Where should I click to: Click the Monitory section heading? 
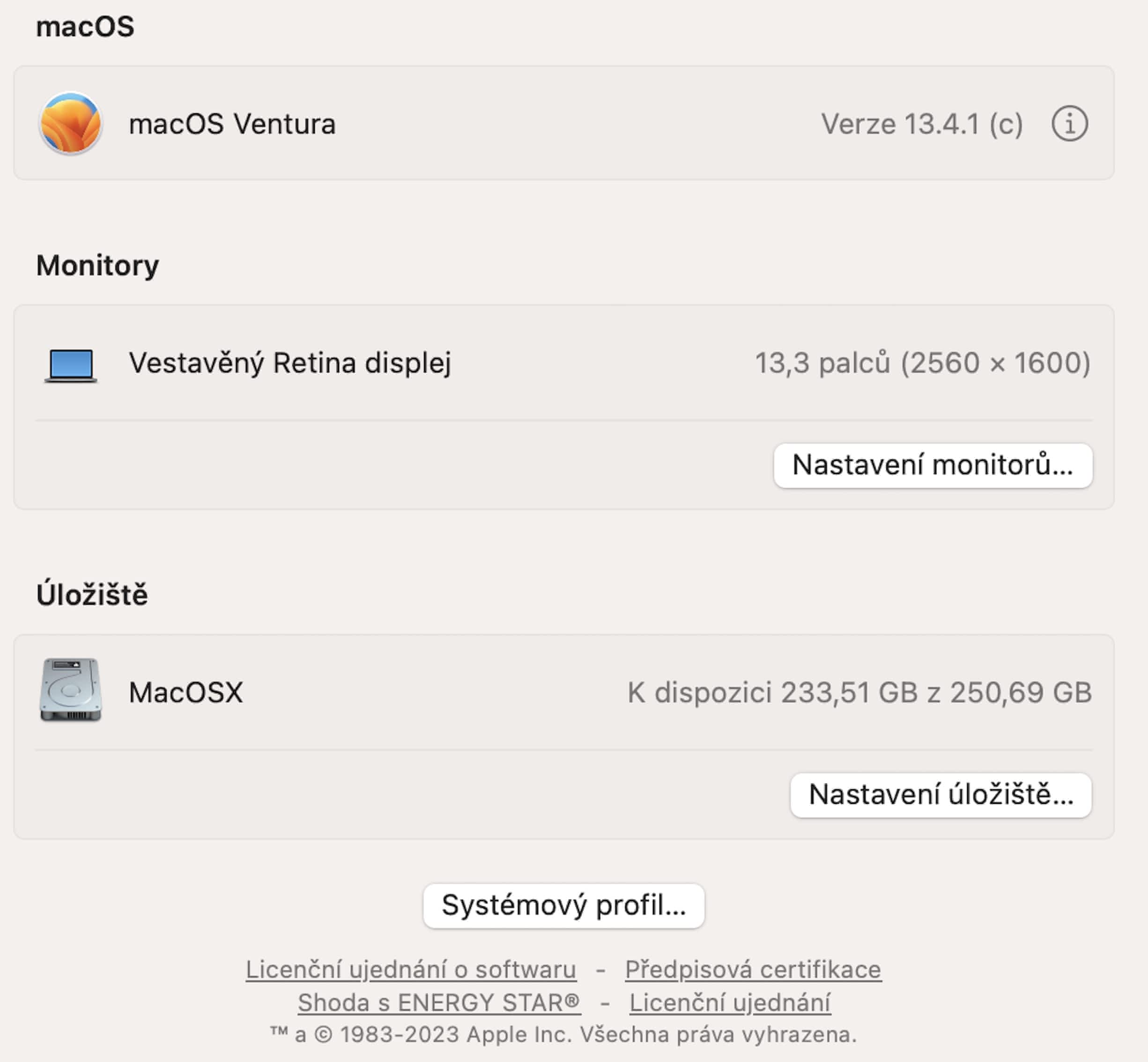point(97,266)
